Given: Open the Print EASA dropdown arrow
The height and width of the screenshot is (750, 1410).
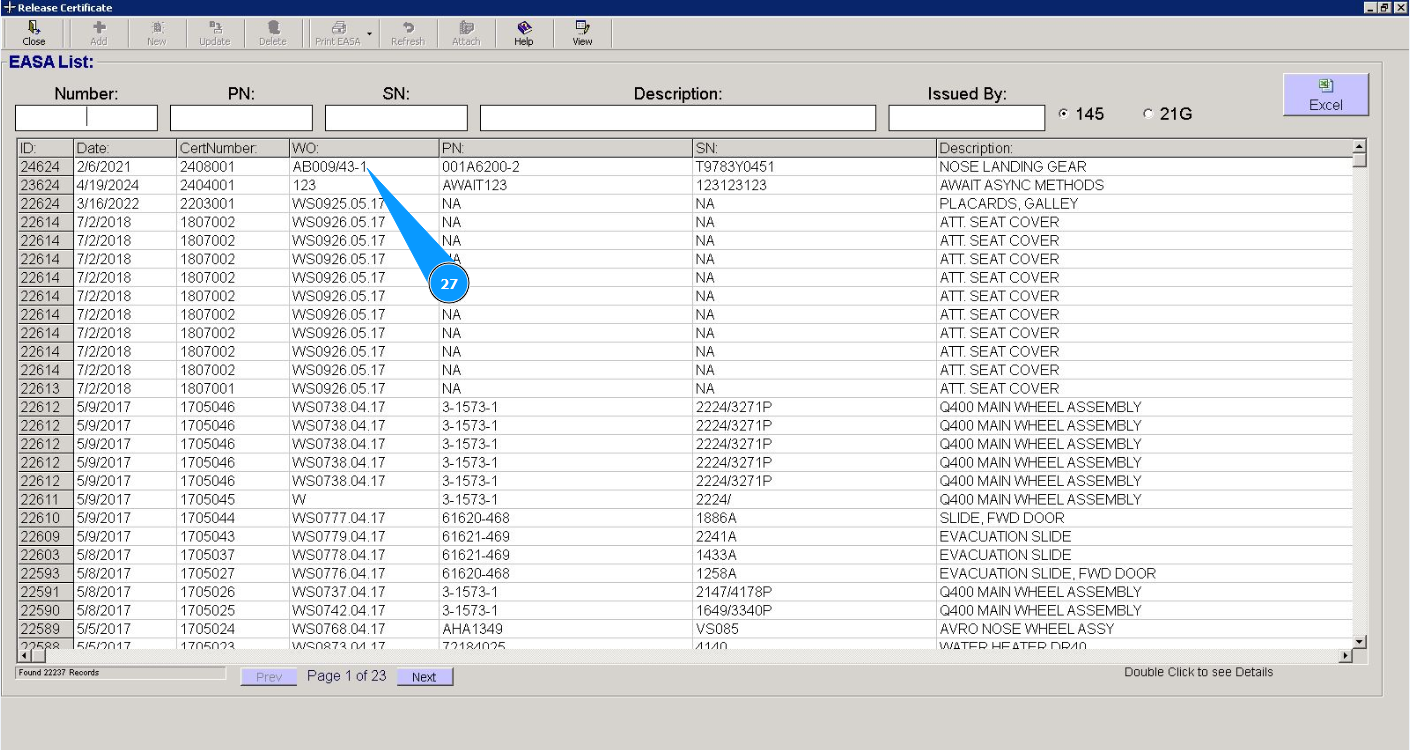Looking at the screenshot, I should click(x=369, y=33).
